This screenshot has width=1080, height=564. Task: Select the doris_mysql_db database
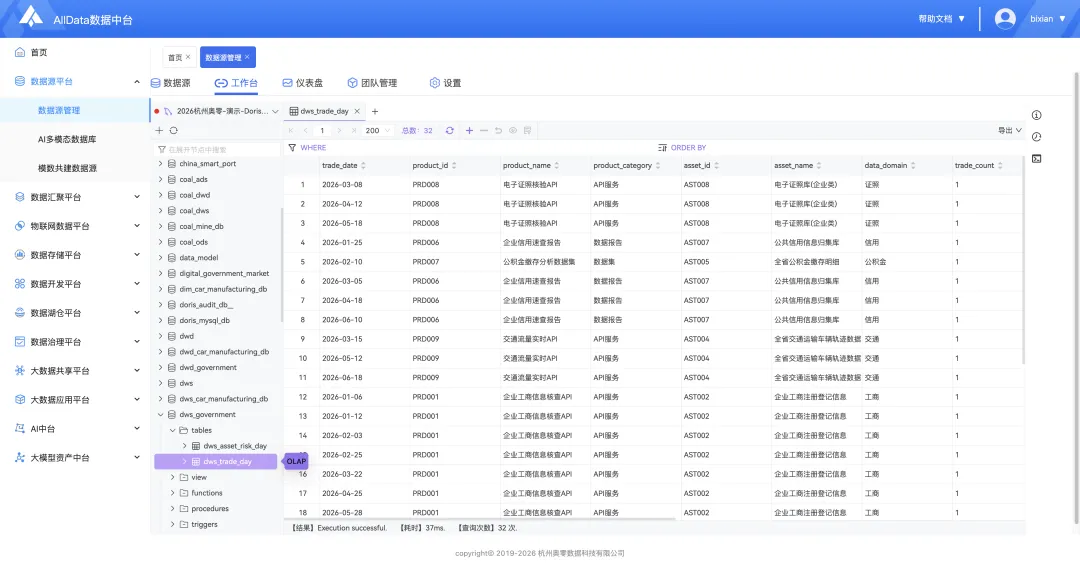coord(205,321)
